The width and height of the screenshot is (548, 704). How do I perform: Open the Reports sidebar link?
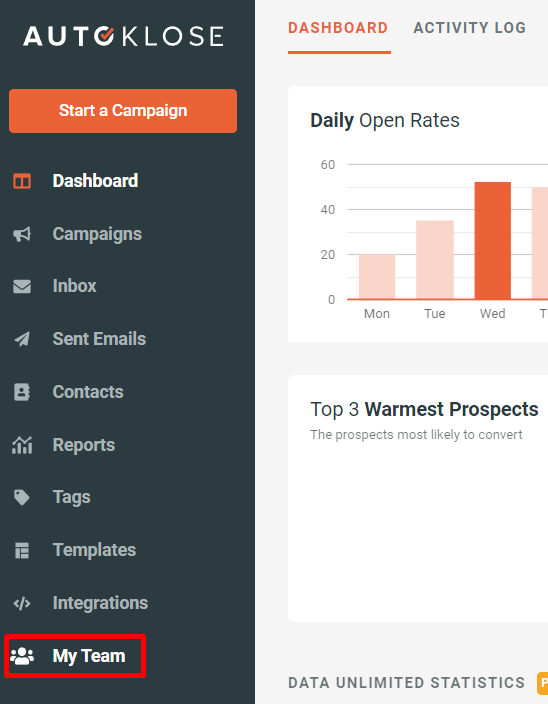84,445
